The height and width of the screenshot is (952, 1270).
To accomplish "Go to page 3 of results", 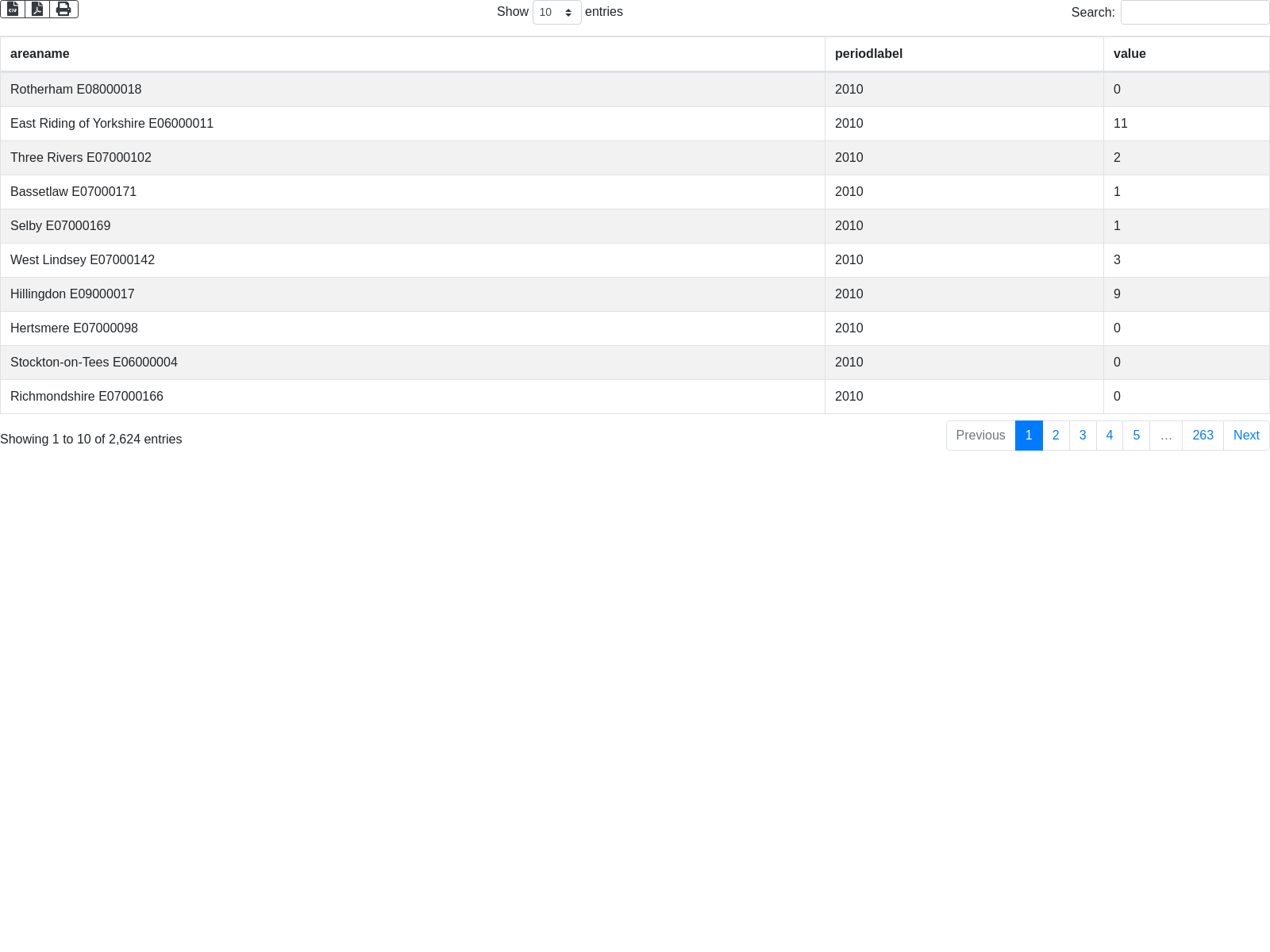I will pyautogui.click(x=1083, y=436).
